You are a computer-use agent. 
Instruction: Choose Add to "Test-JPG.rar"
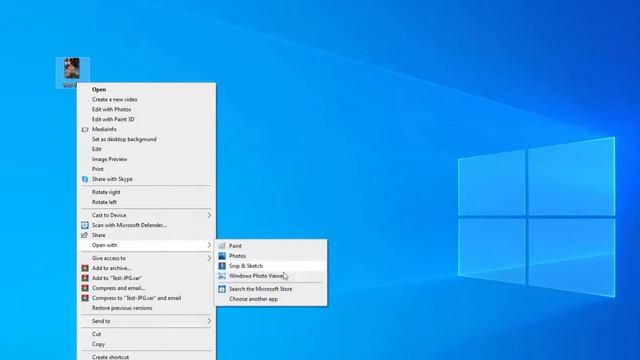tap(146, 278)
